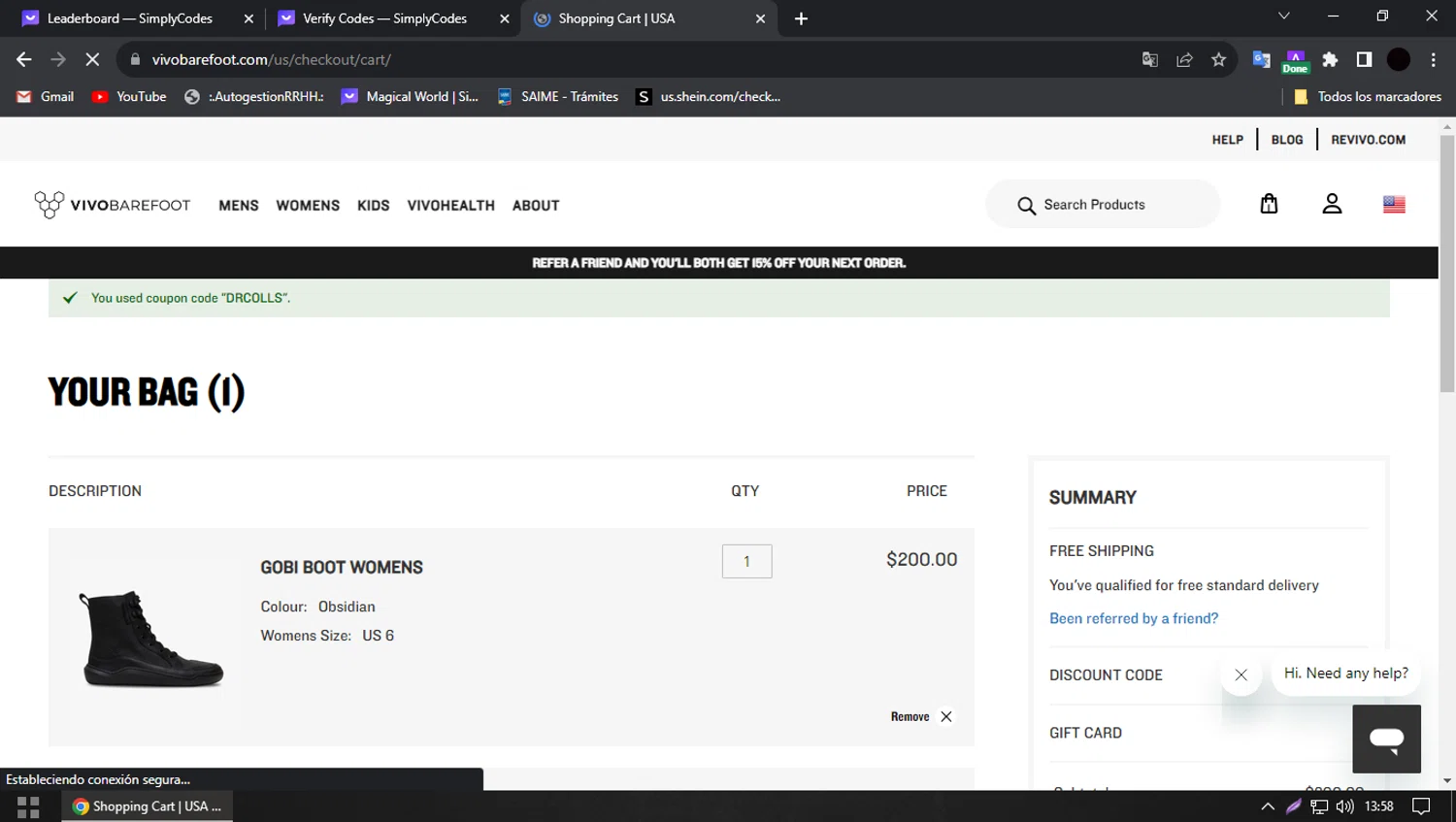
Task: Open the Gmail bookmark
Action: click(x=46, y=96)
